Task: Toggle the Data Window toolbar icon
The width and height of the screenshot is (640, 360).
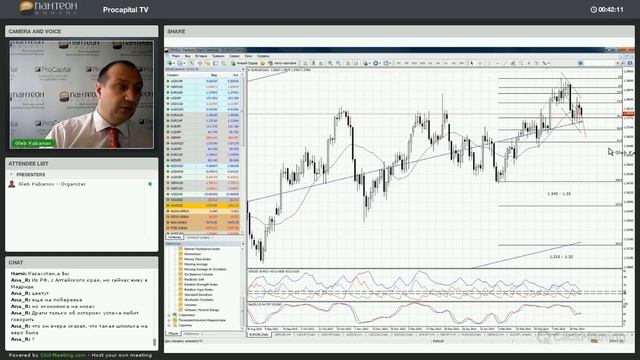Action: (x=200, y=63)
